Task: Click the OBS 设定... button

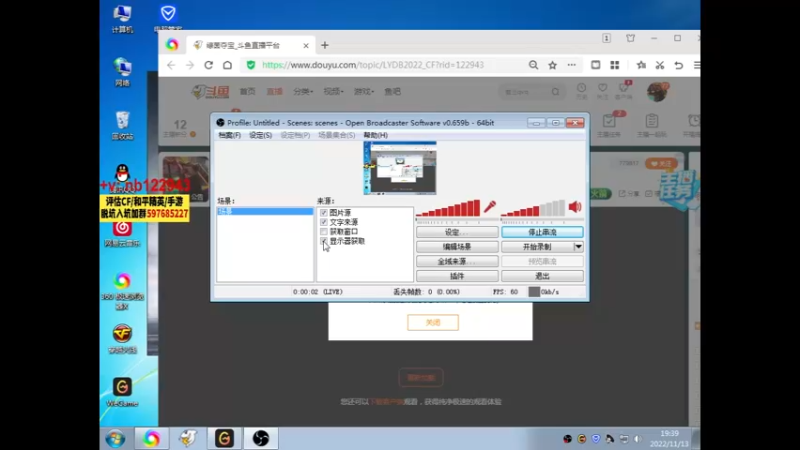Action: pyautogui.click(x=457, y=232)
